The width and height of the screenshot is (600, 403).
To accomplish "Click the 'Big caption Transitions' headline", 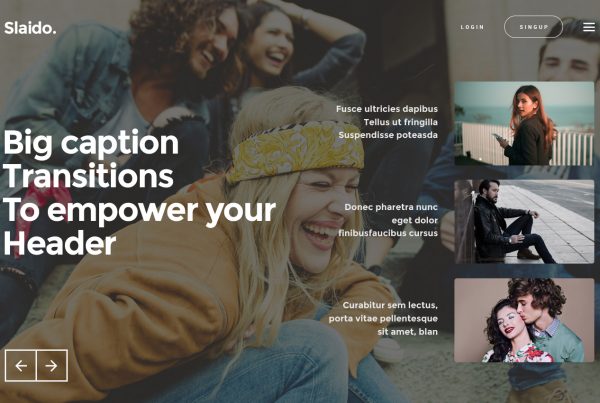I will 91,159.
